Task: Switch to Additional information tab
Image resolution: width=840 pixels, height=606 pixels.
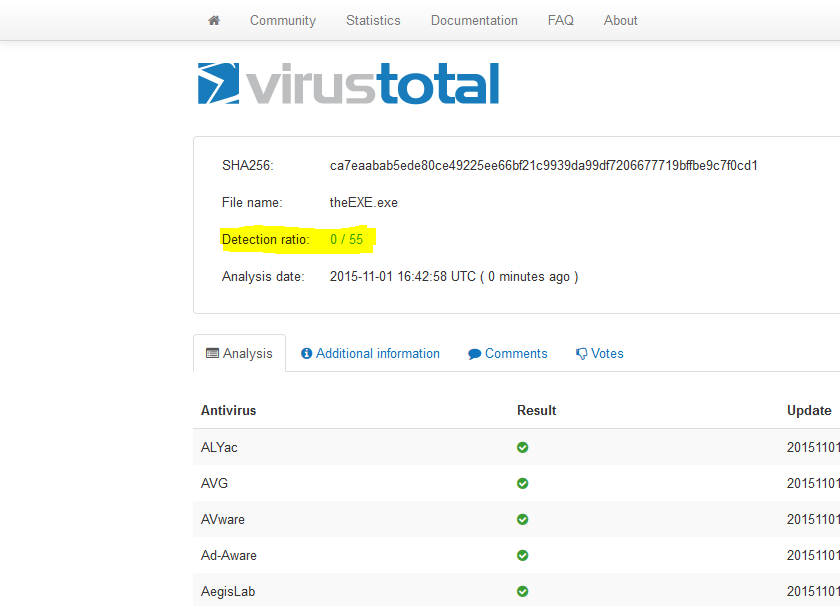Action: (x=370, y=353)
